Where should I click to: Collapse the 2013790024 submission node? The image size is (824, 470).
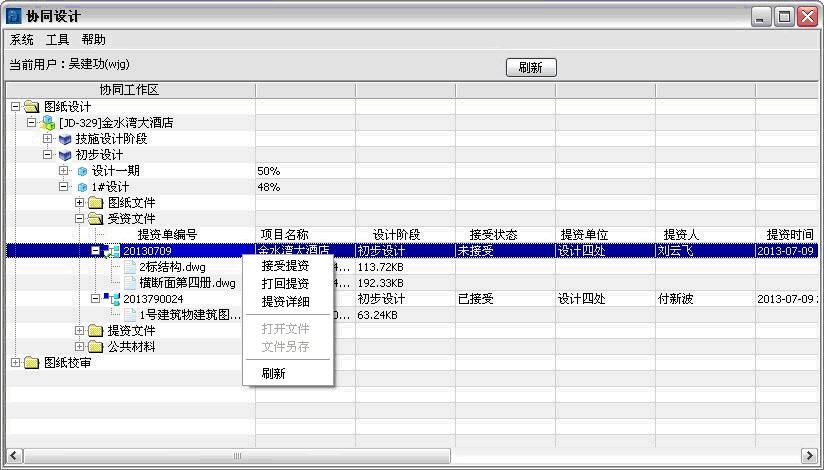coord(95,299)
